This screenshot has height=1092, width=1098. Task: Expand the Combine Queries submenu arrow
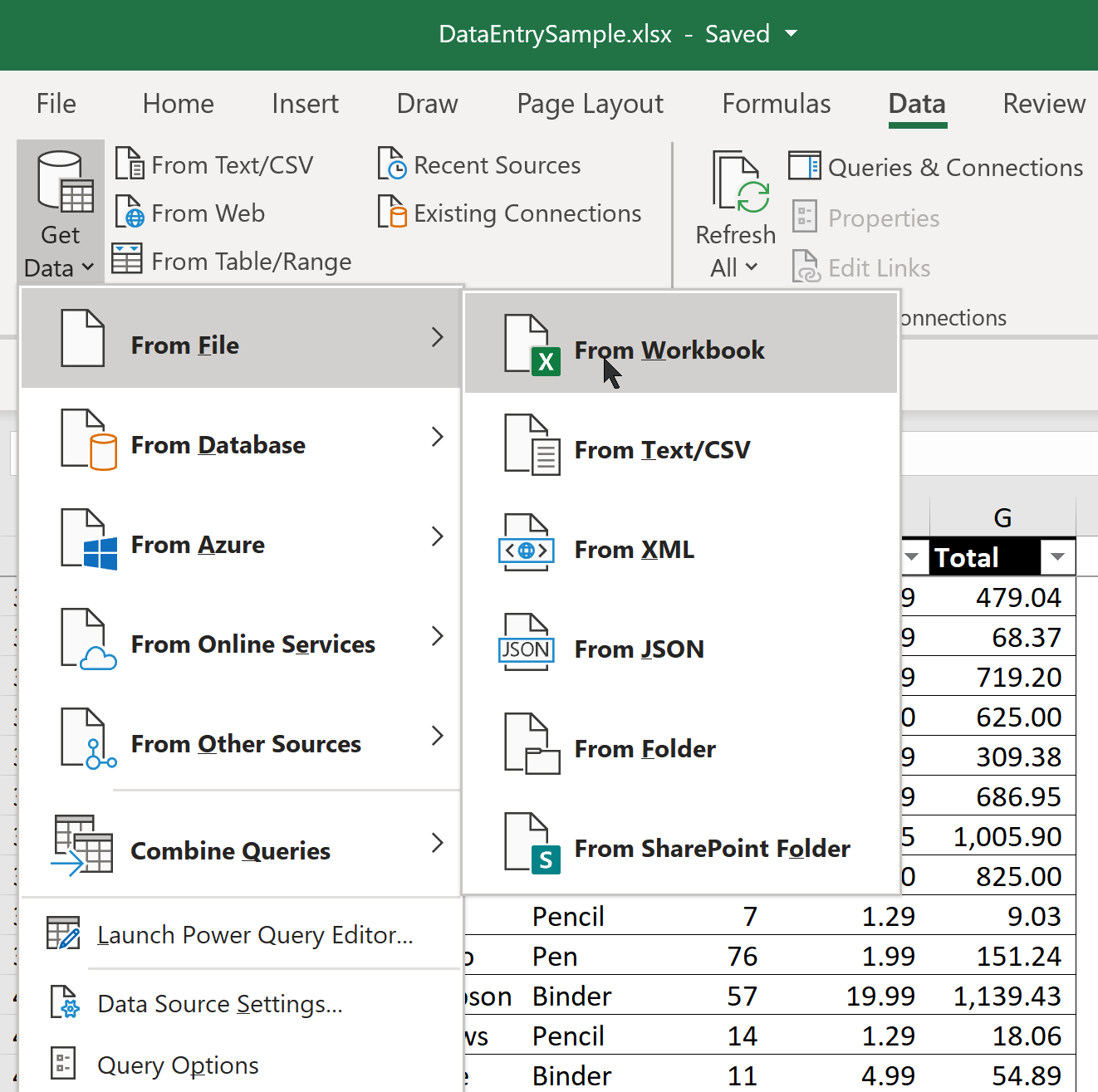(x=438, y=843)
